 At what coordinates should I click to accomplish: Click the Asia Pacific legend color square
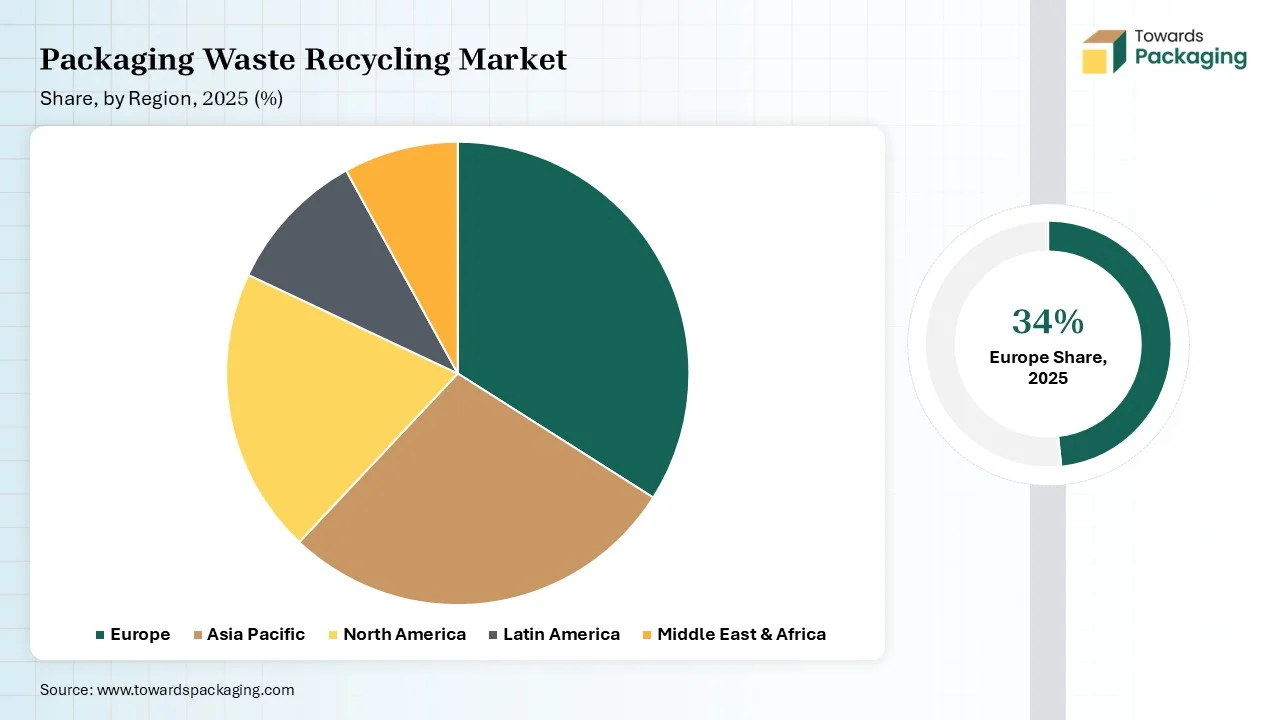pyautogui.click(x=197, y=635)
